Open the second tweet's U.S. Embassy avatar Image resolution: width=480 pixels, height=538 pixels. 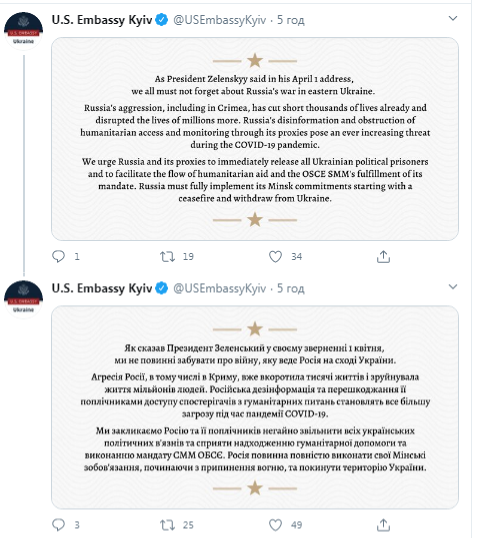[x=23, y=299]
